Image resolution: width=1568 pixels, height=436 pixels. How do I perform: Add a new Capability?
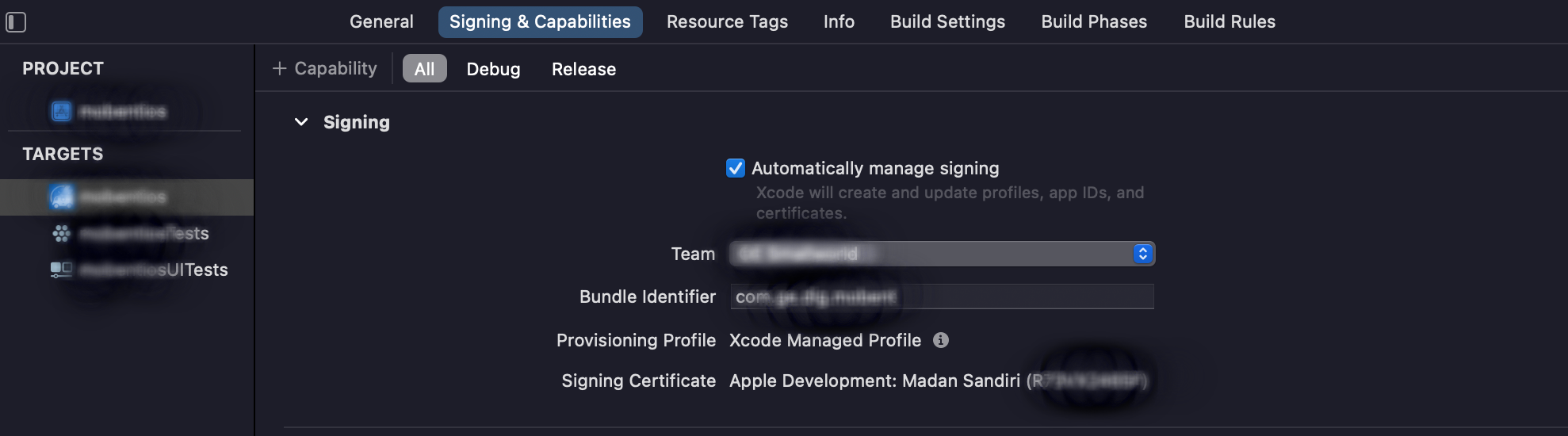tap(324, 69)
